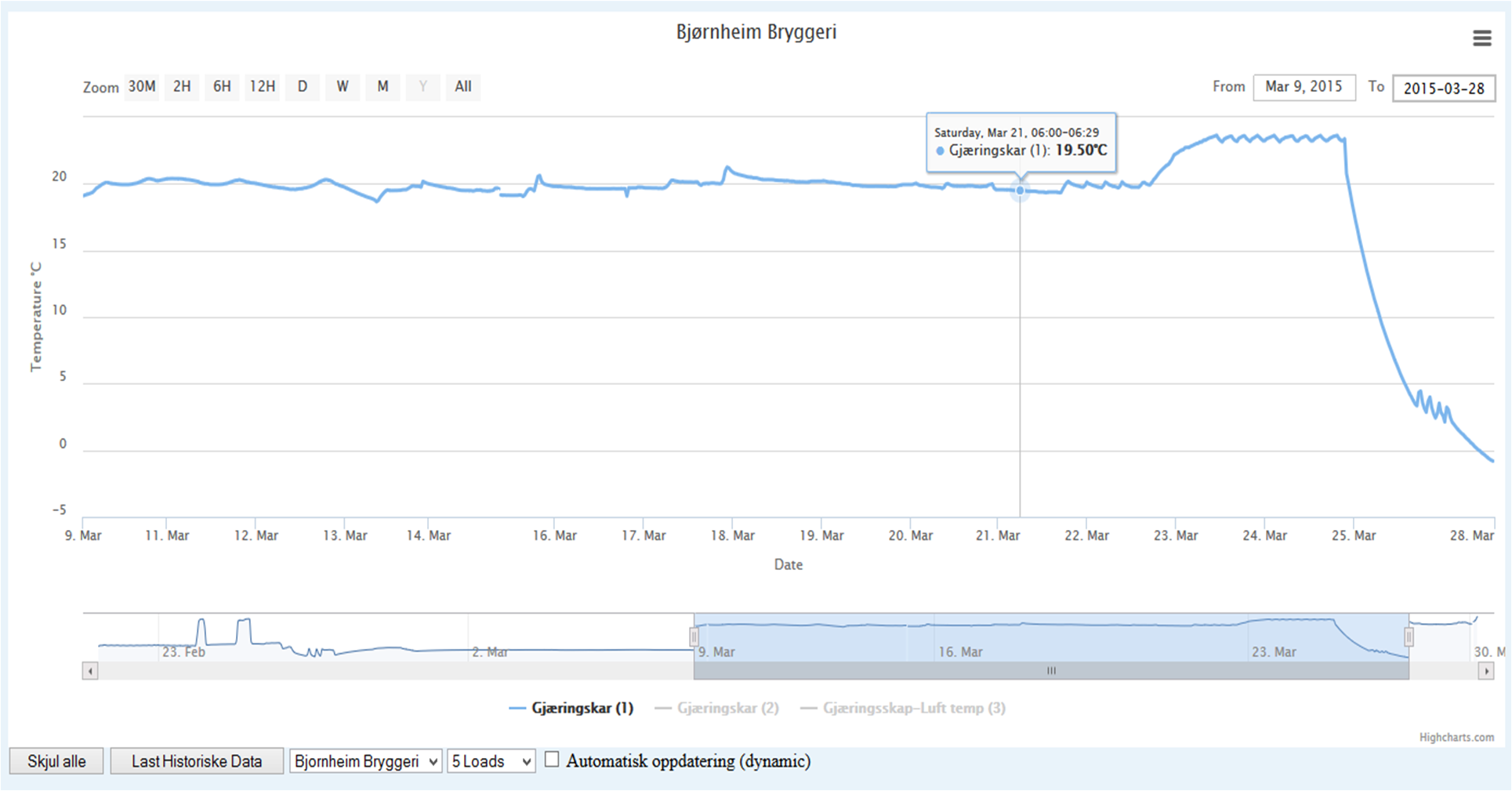This screenshot has height=791, width=1512.
Task: Open the Highcharts.com credits link
Action: coord(1456,737)
